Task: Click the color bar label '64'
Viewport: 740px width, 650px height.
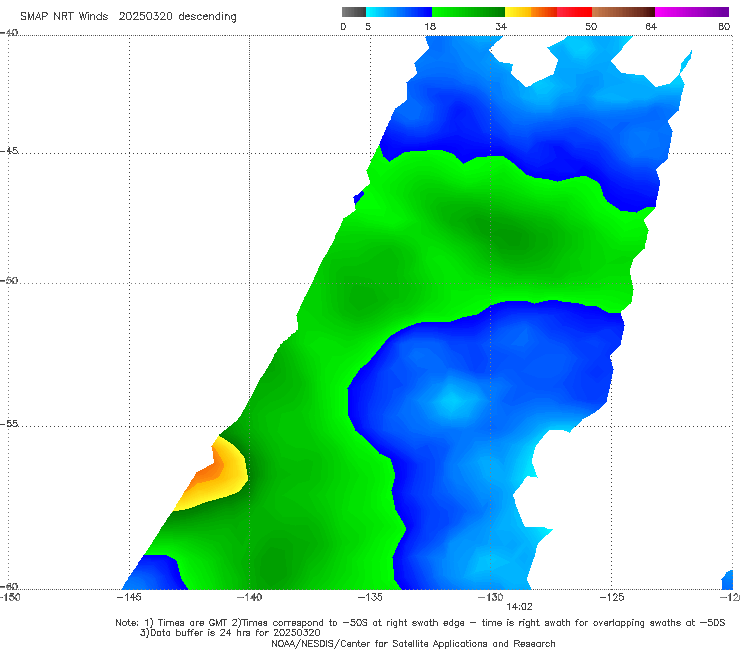Action: coord(651,26)
